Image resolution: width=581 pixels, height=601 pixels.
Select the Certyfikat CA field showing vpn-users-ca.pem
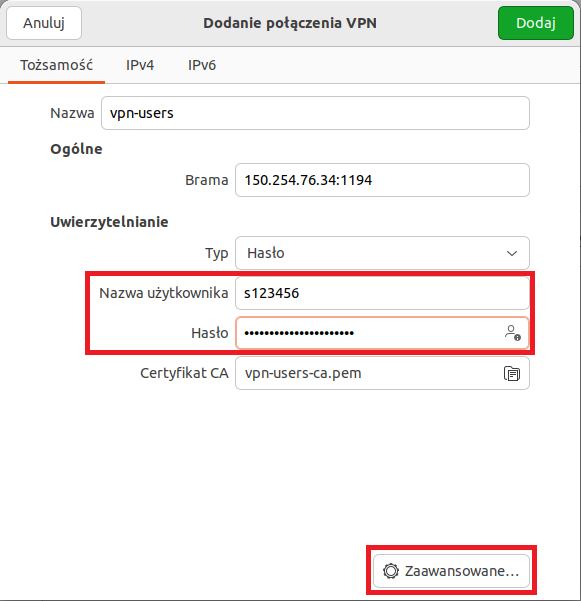[x=382, y=373]
